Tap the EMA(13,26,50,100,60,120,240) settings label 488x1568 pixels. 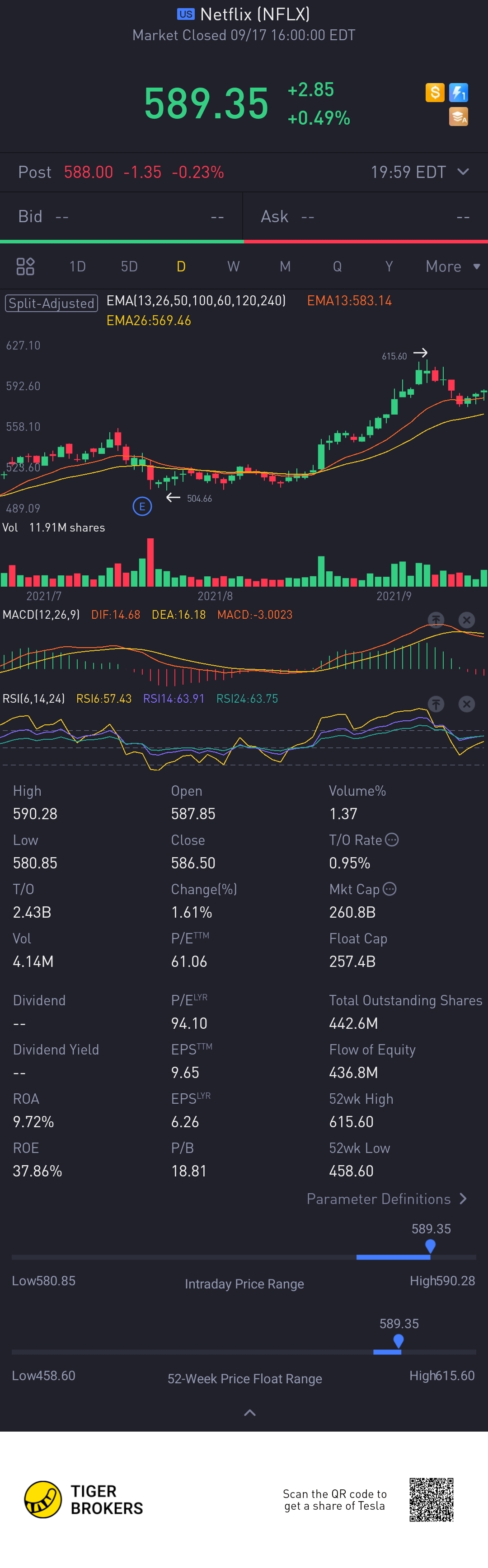tap(196, 301)
